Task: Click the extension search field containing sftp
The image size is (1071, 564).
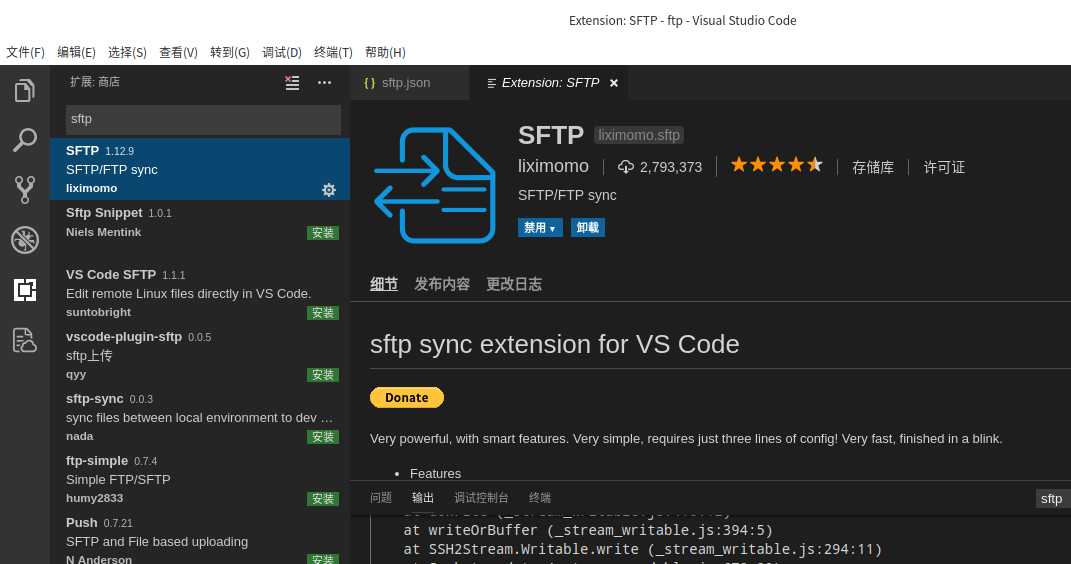Action: [x=203, y=119]
